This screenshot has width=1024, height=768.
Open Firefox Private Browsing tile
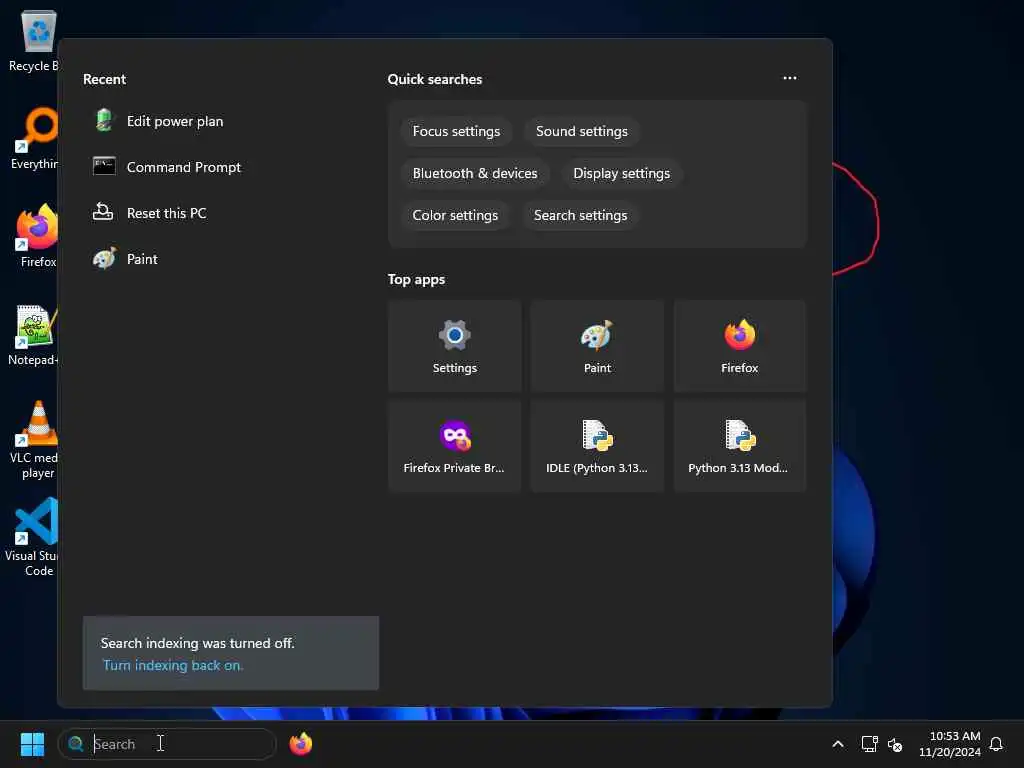455,446
